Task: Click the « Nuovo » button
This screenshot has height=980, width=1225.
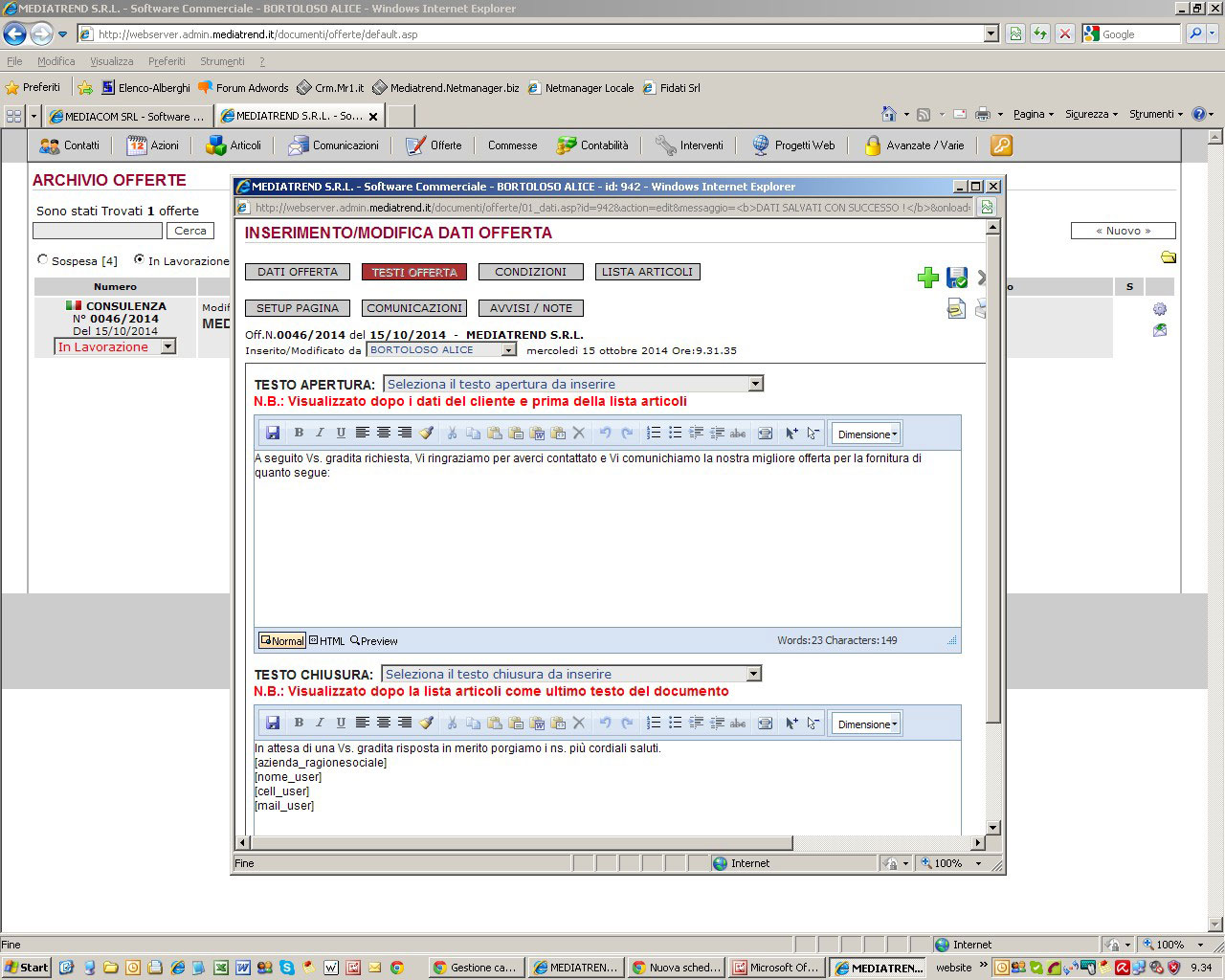Action: pos(1123,231)
